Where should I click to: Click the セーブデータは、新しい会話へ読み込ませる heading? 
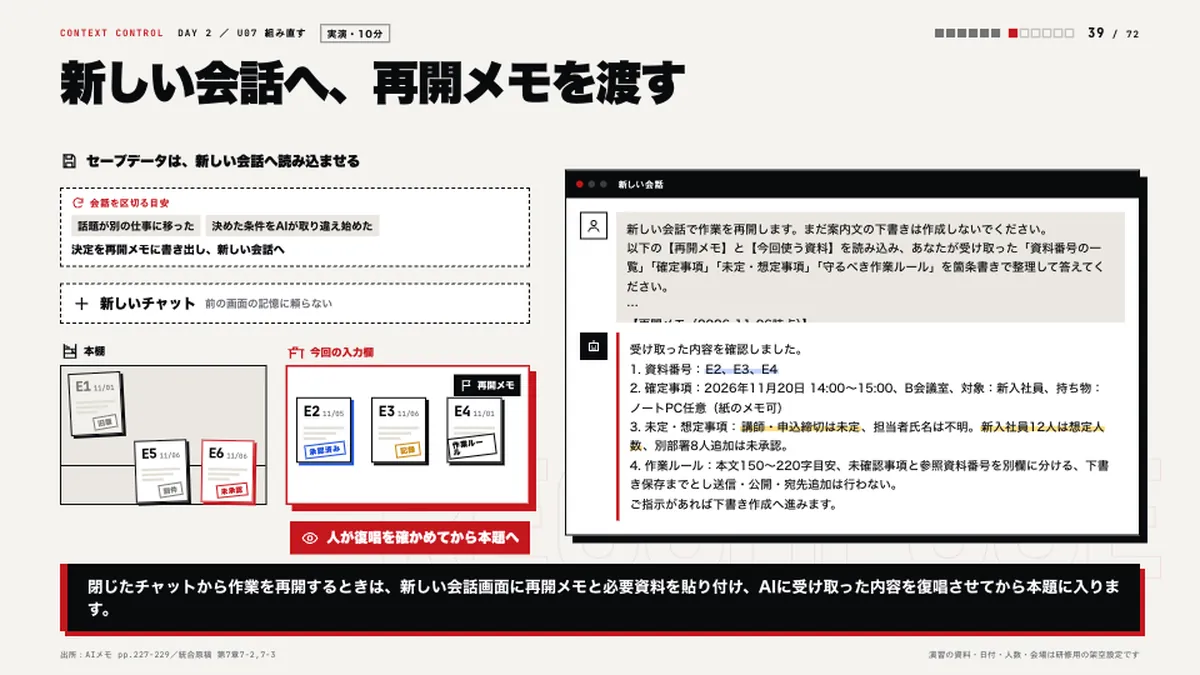tap(223, 161)
